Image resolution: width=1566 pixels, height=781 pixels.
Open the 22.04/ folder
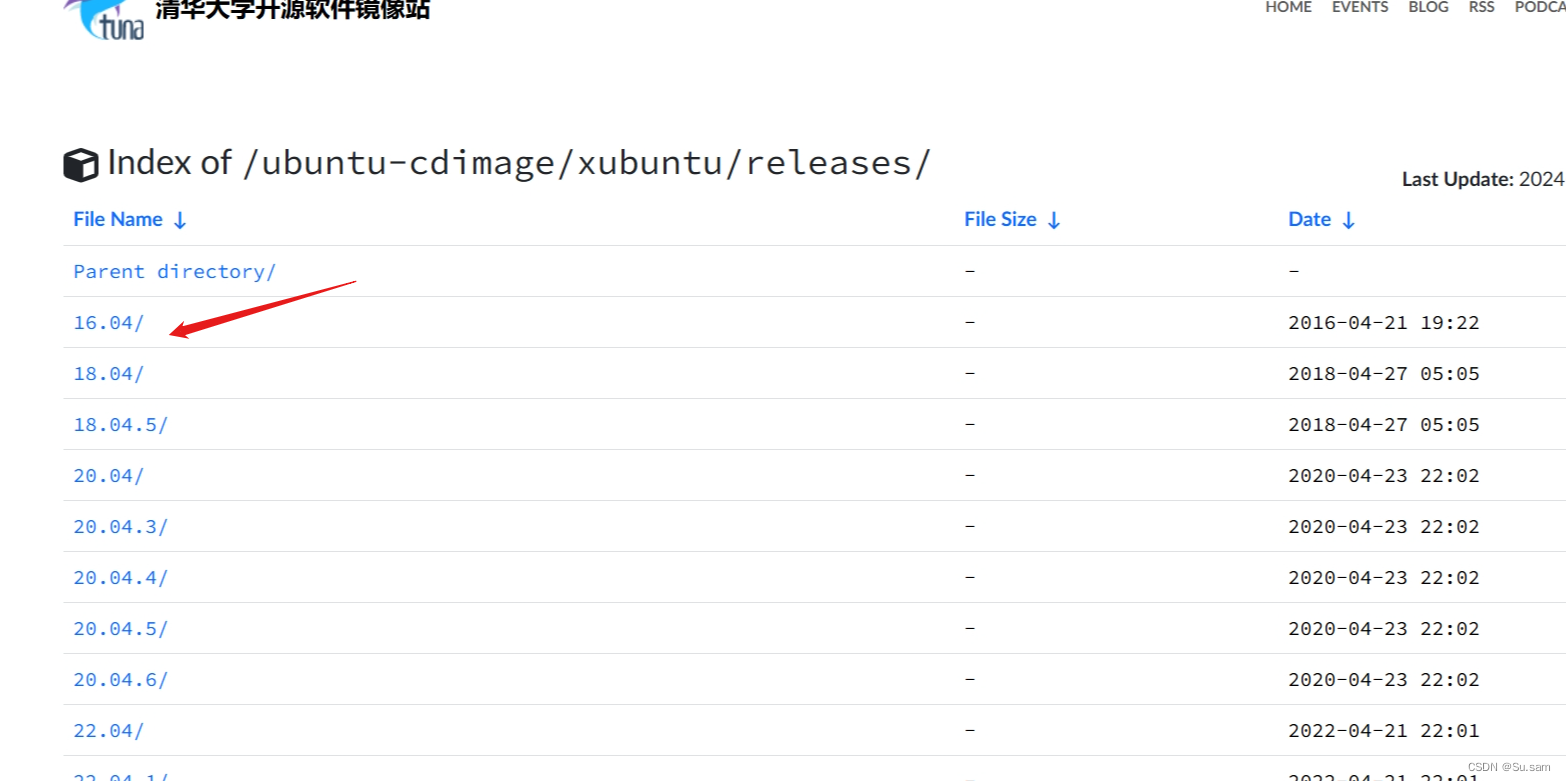point(109,730)
